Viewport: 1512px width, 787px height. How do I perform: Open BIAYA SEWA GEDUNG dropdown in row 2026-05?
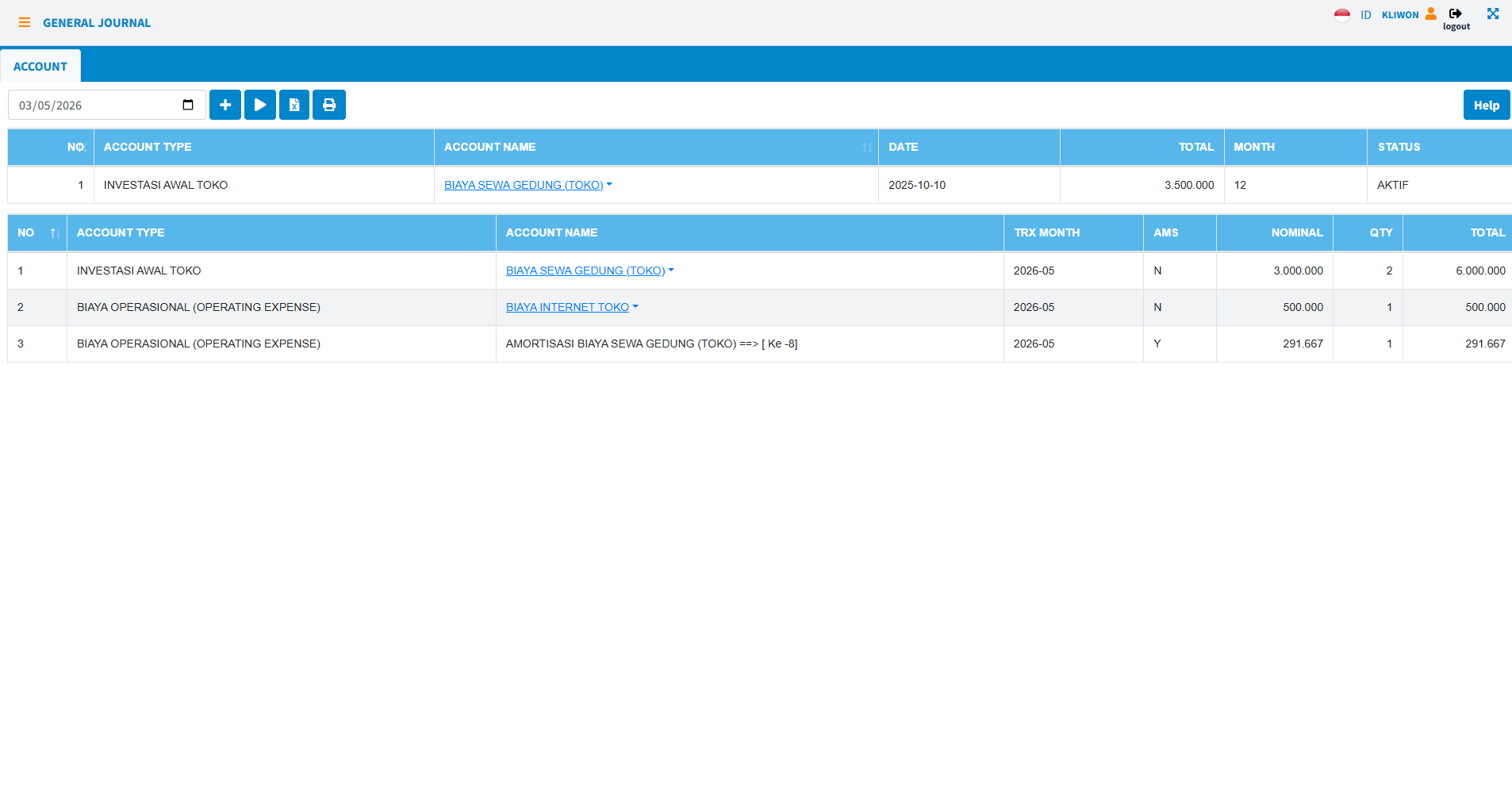tap(590, 271)
